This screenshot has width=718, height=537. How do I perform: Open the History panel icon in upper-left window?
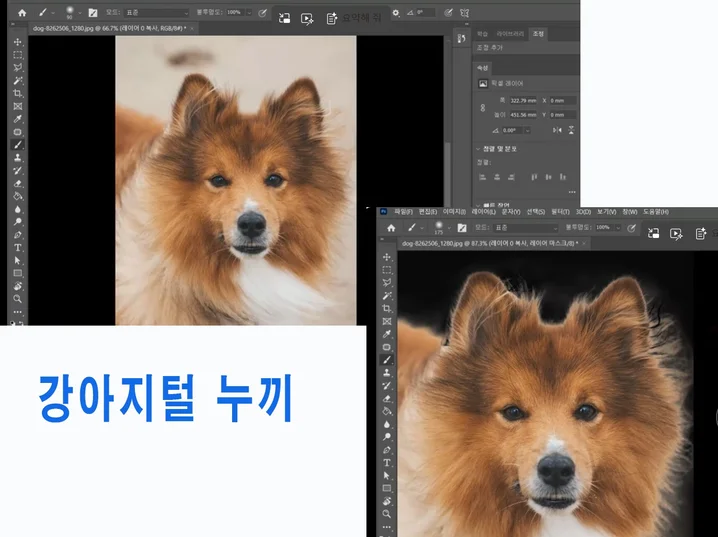pyautogui.click(x=461, y=38)
